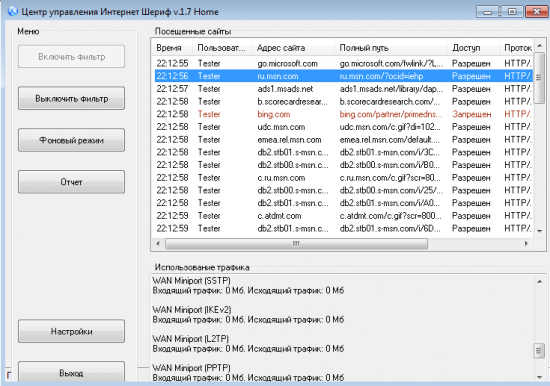Click the Выключить фильтр button
Screen dimensions: 550x386
[x=72, y=99]
